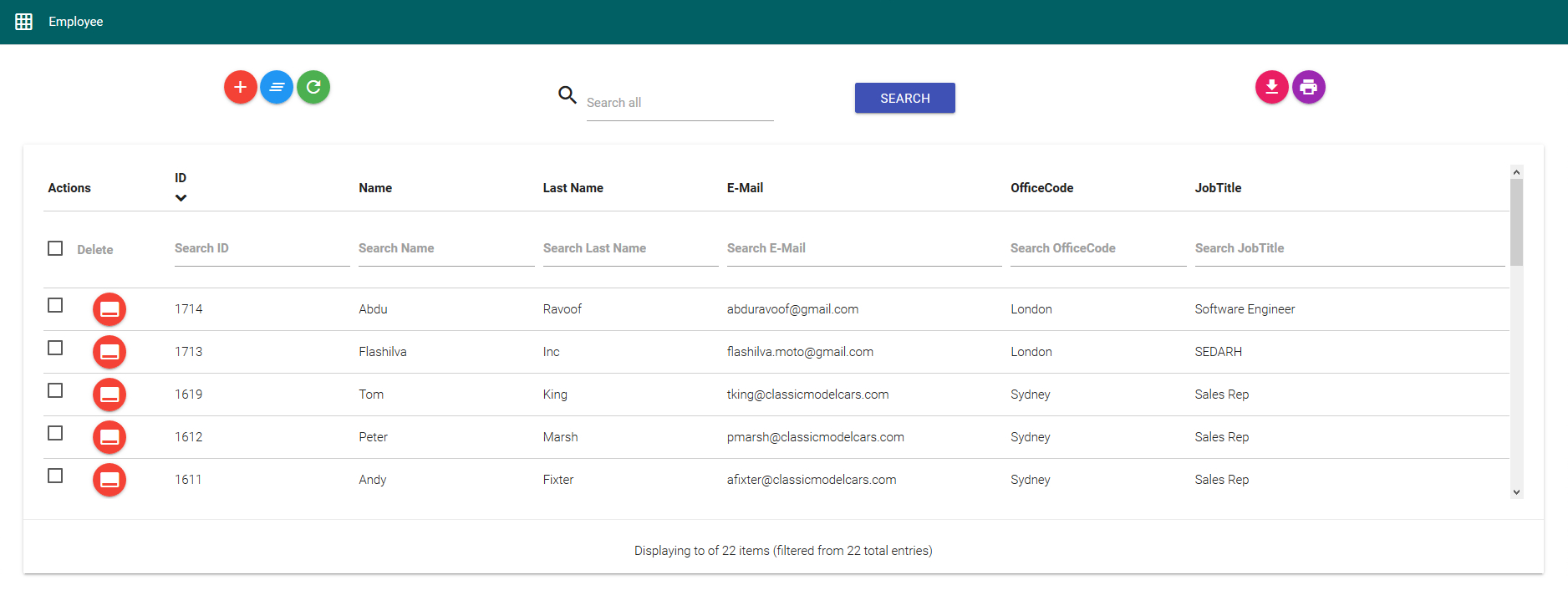This screenshot has height=611, width=1568.
Task: Check the box for employee 1619
Action: (55, 390)
